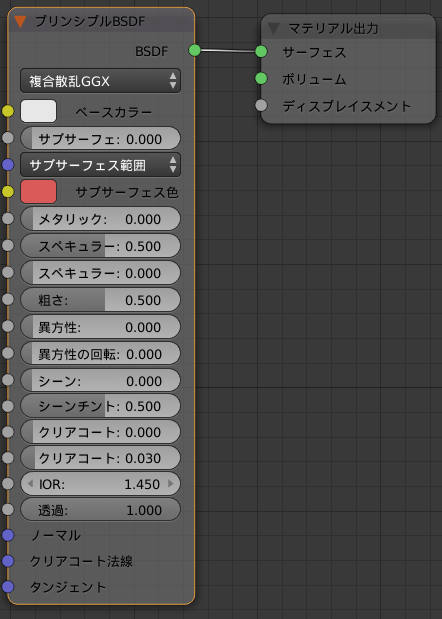Click the 異方性の回転 0.000 slider

[101, 353]
